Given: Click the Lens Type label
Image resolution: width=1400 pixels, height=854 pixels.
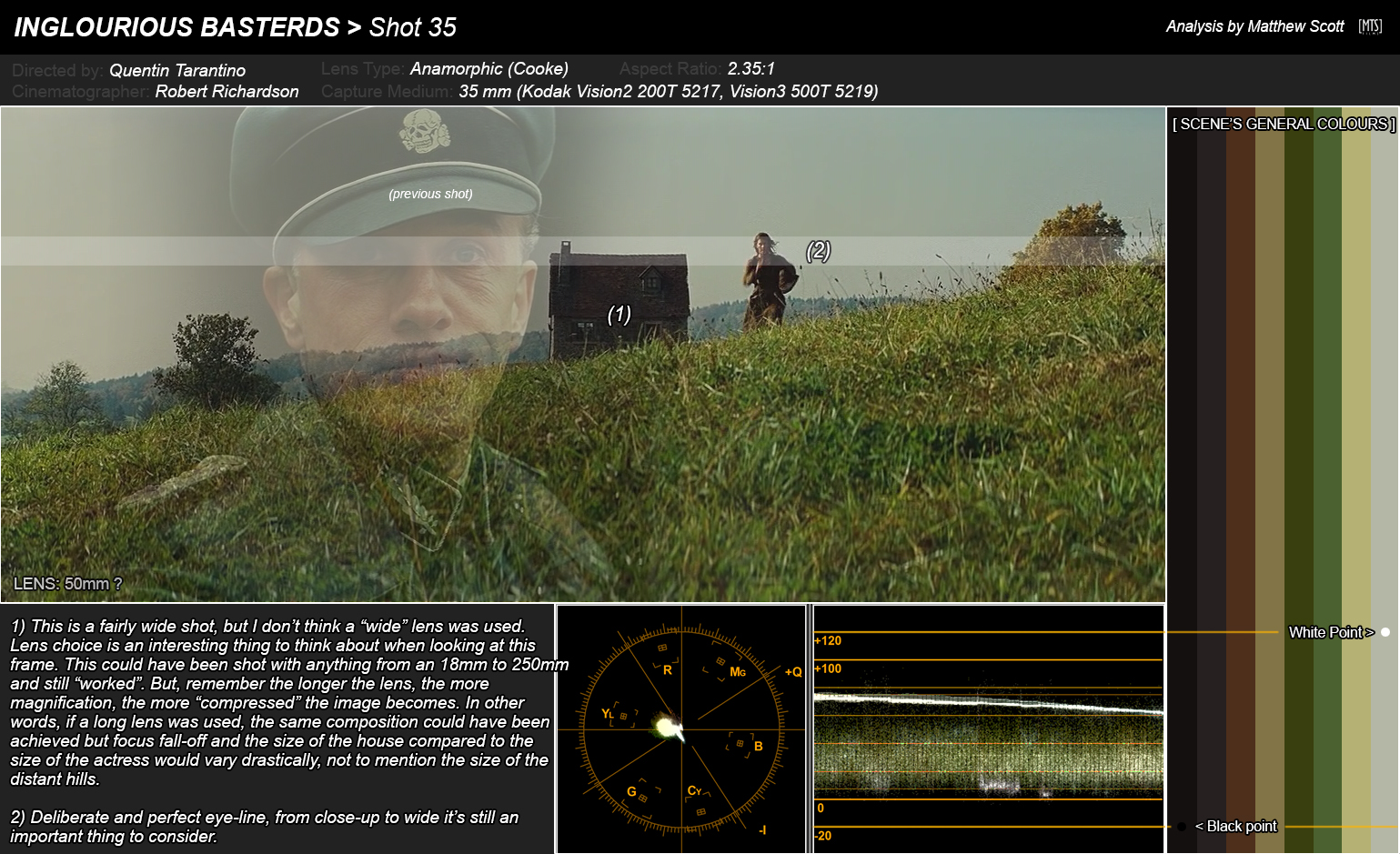Looking at the screenshot, I should pos(363,68).
